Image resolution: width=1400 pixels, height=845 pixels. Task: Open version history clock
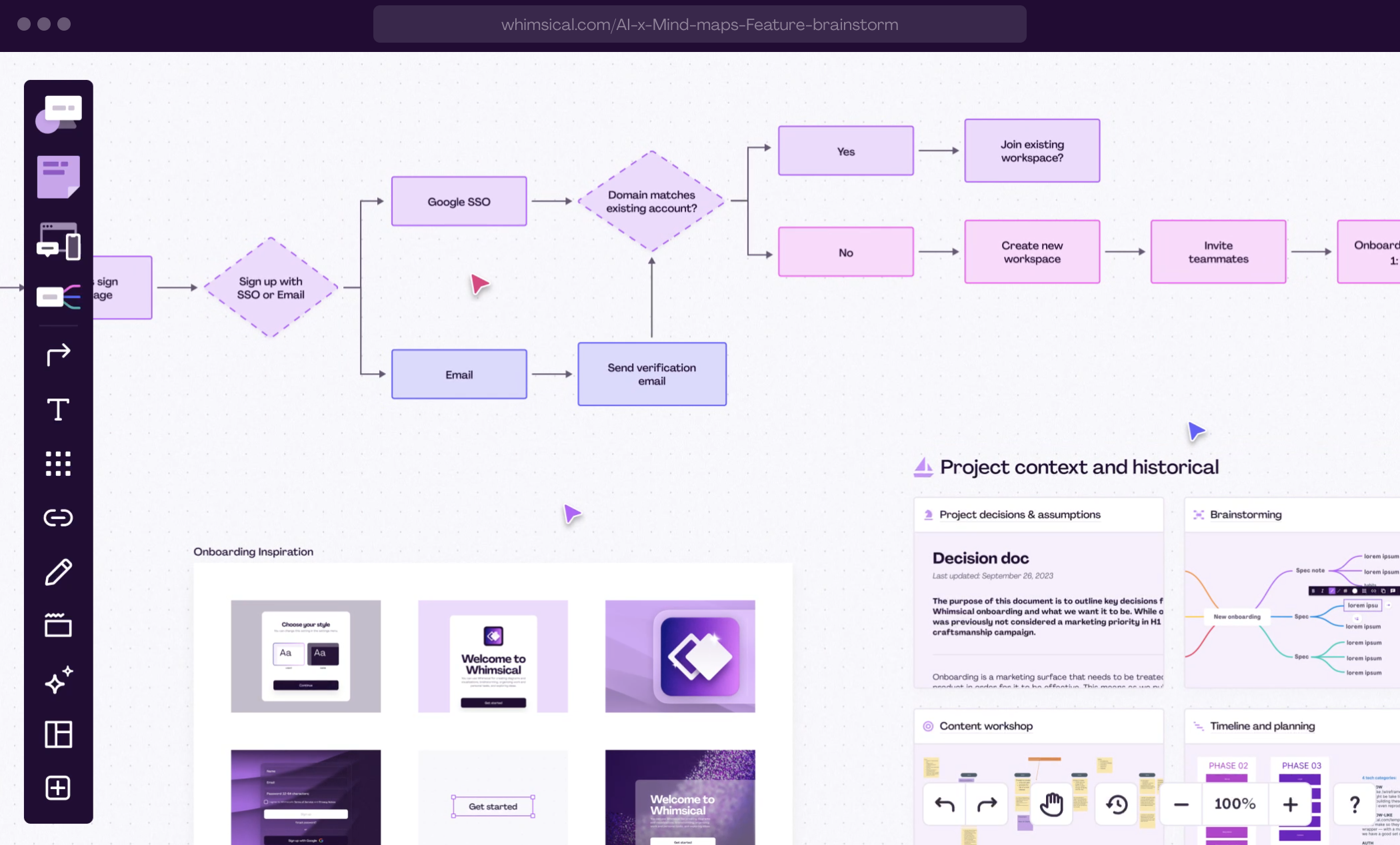(x=1117, y=804)
